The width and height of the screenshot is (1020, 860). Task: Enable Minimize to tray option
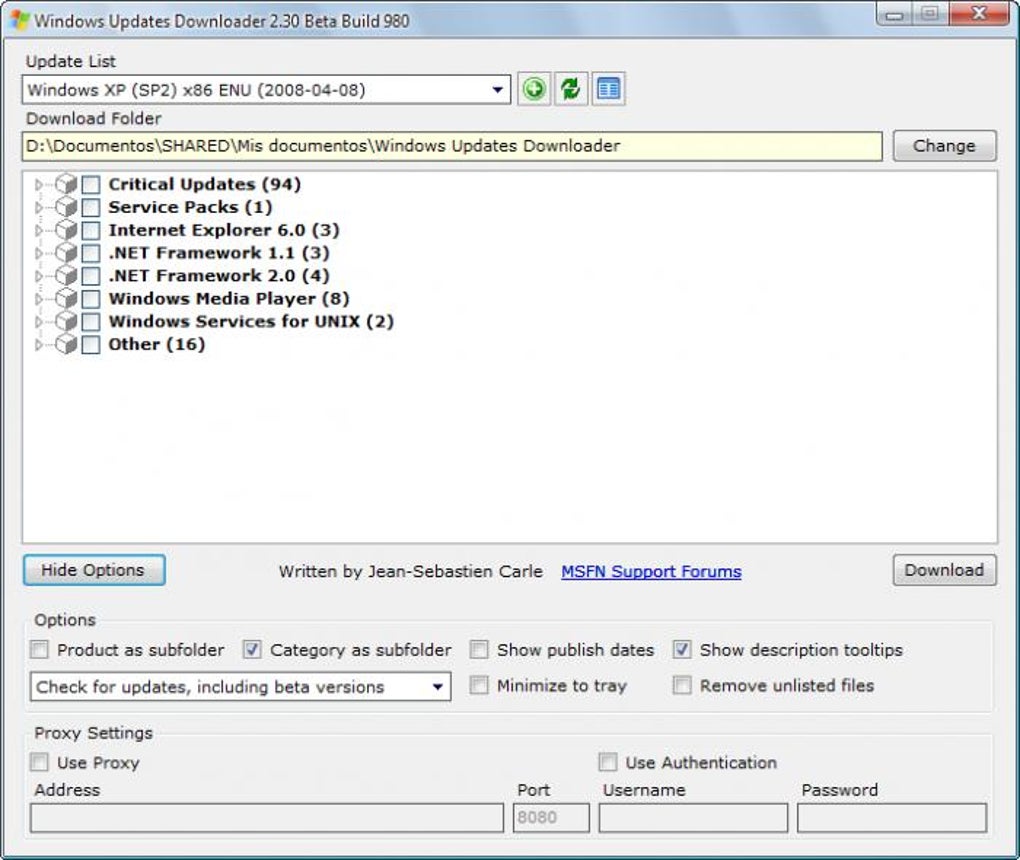[x=479, y=685]
